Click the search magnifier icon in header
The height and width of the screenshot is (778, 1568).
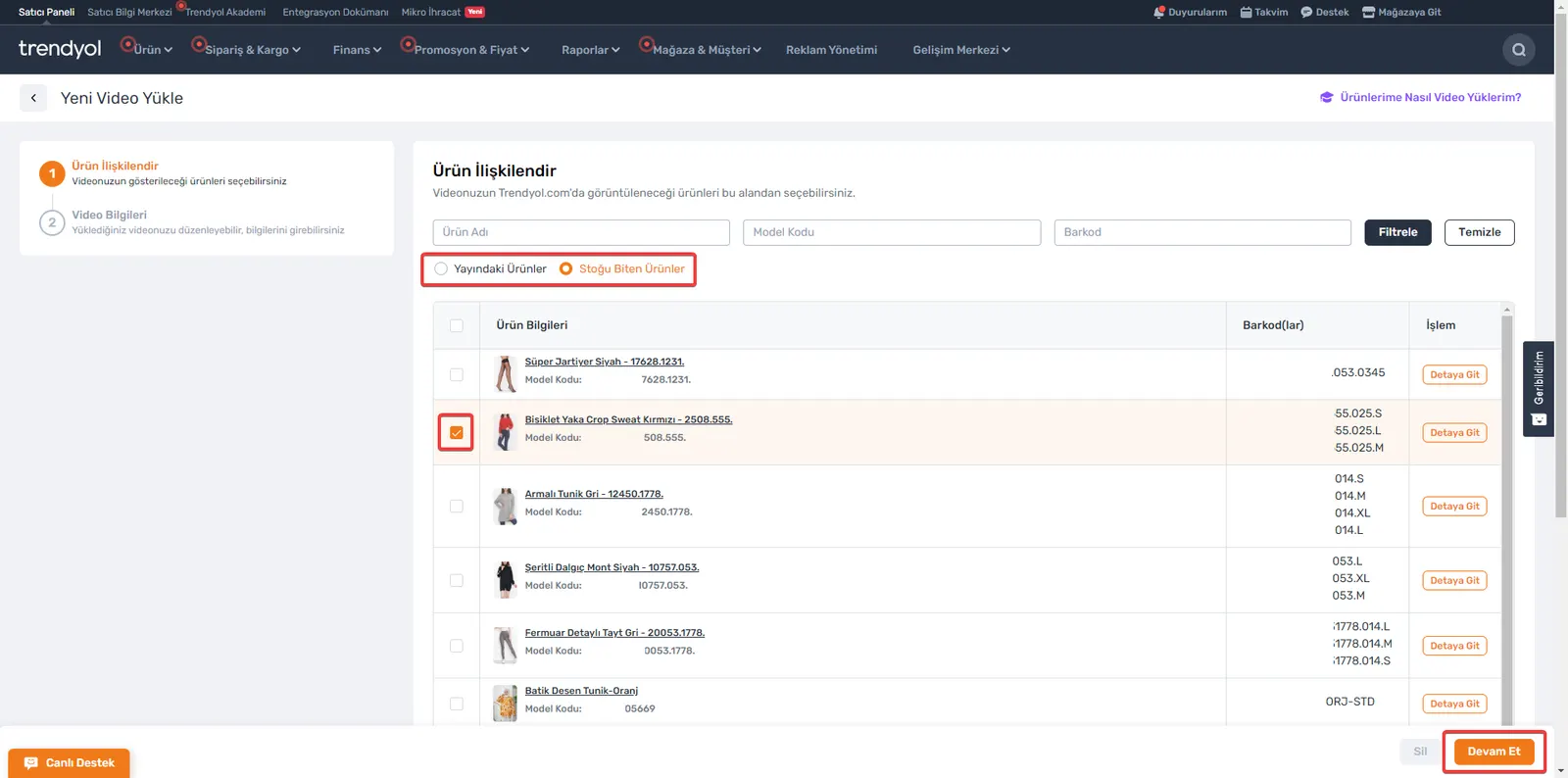tap(1519, 50)
